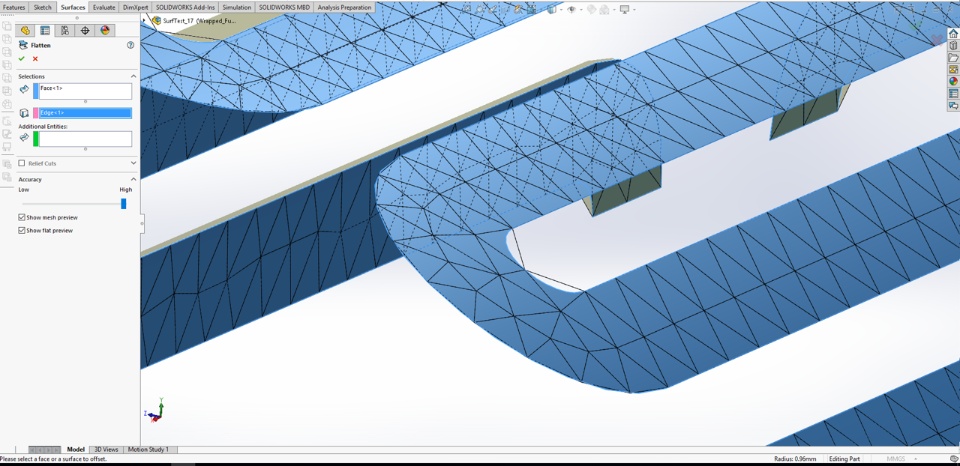
Task: Open SOLIDWORKS Forum in task pane
Action: pyautogui.click(x=953, y=105)
